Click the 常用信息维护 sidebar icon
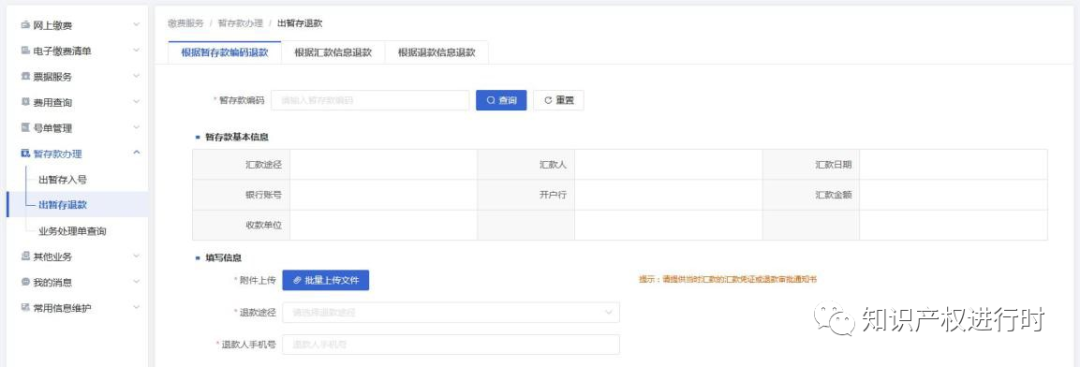The height and width of the screenshot is (367, 1080). (x=25, y=308)
